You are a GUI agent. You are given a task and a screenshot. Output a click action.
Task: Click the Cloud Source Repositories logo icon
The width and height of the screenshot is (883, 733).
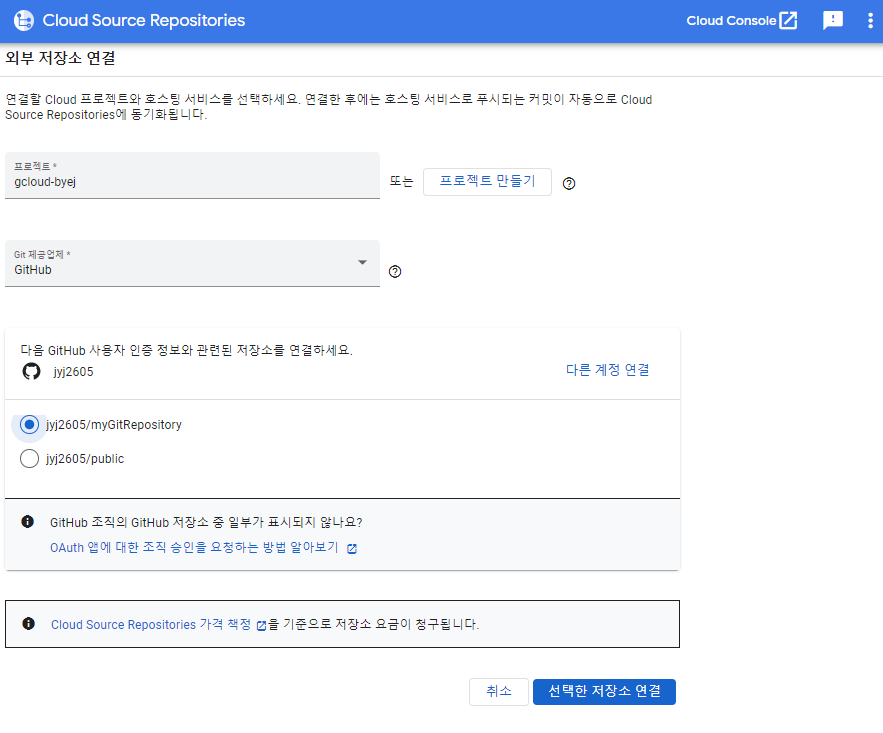[x=24, y=20]
